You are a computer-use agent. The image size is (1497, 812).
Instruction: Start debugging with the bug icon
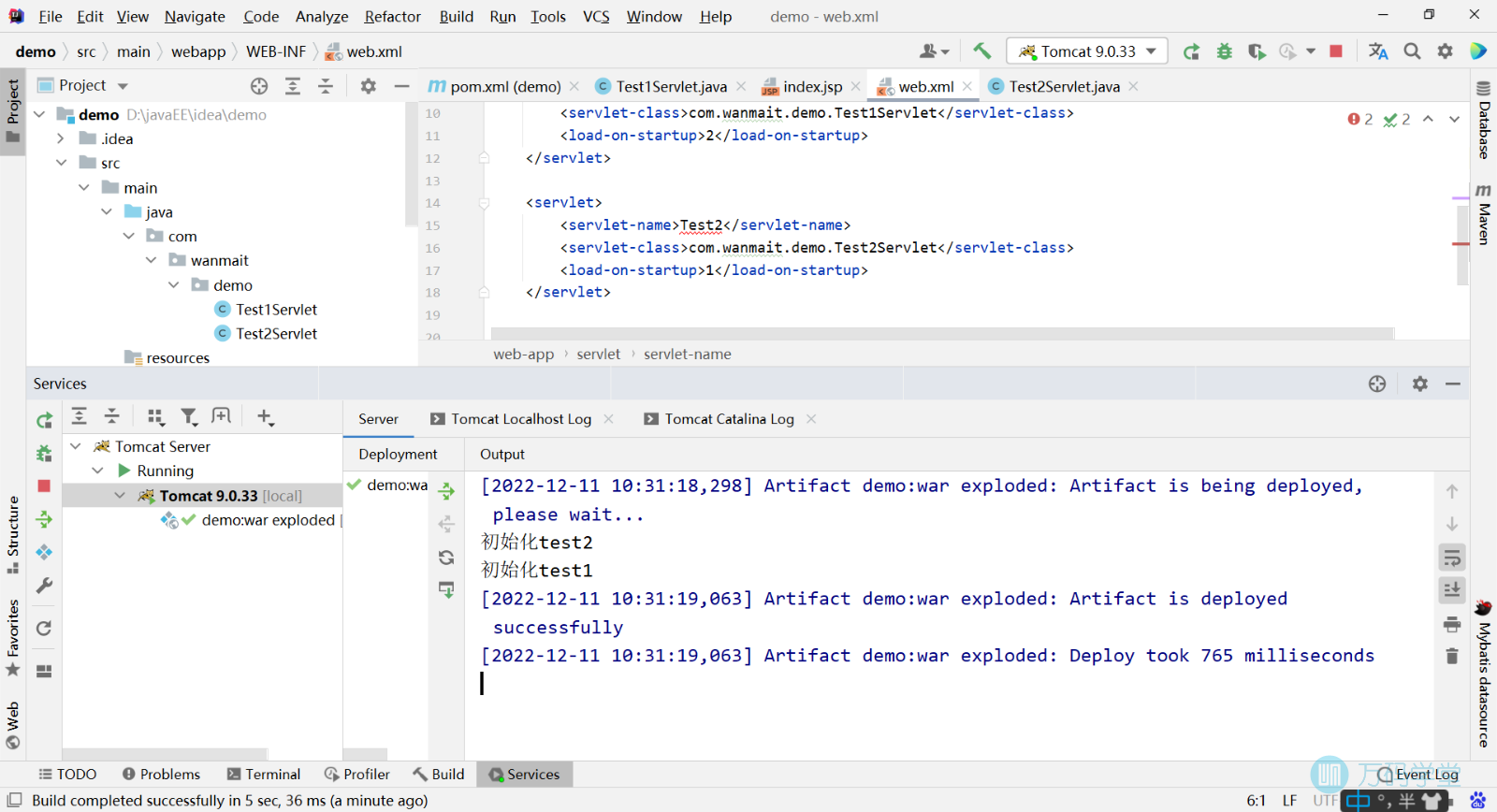[x=1224, y=51]
